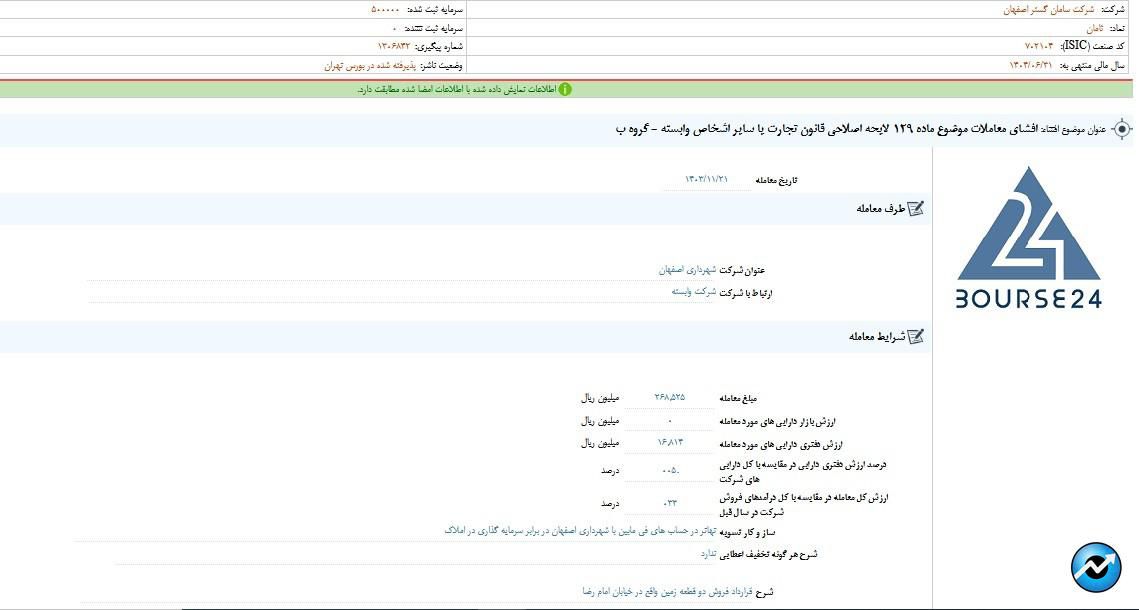This screenshot has width=1139, height=610.
Task: Click the unregistered capital value 'سرمایه ثبت نشده'
Action: [394, 28]
